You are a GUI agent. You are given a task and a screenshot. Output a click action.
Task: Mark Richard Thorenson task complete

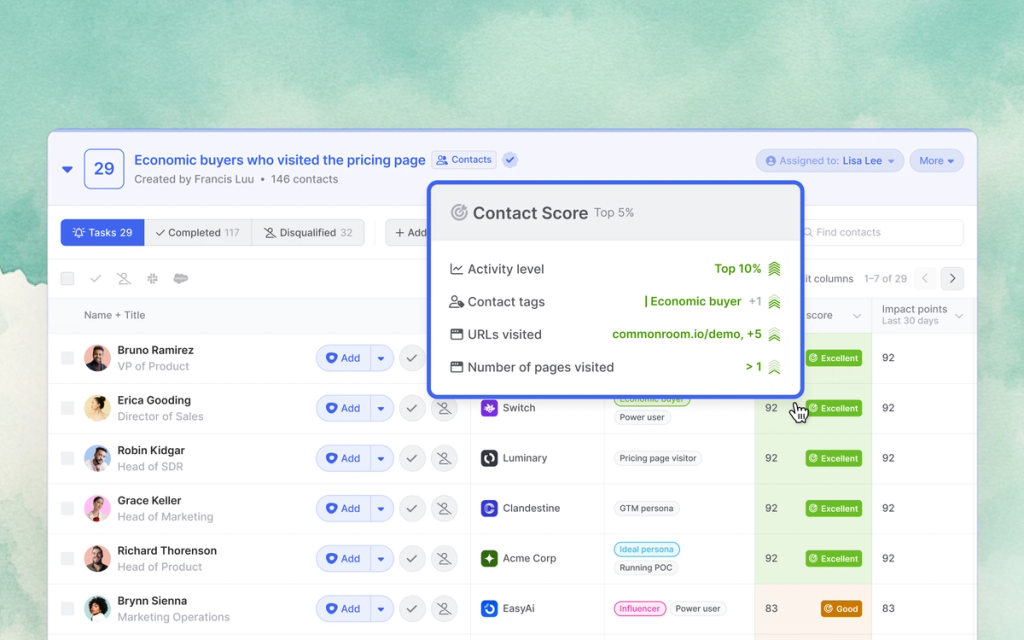point(412,558)
